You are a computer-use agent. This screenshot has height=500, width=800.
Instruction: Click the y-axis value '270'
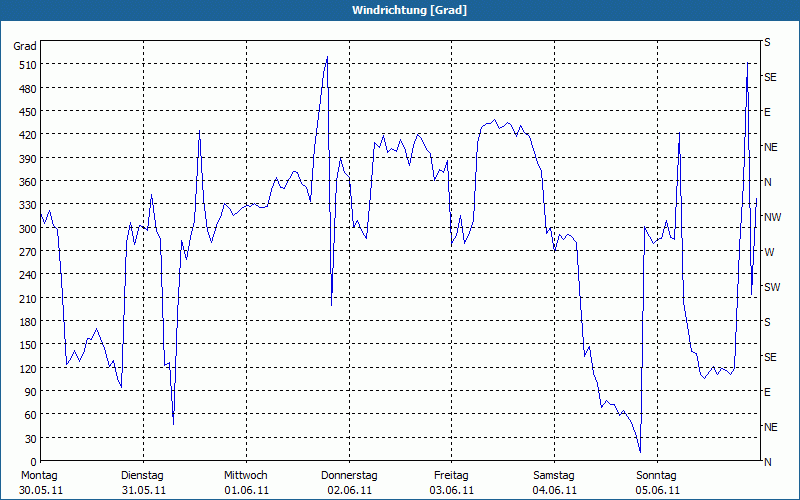[x=28, y=252]
